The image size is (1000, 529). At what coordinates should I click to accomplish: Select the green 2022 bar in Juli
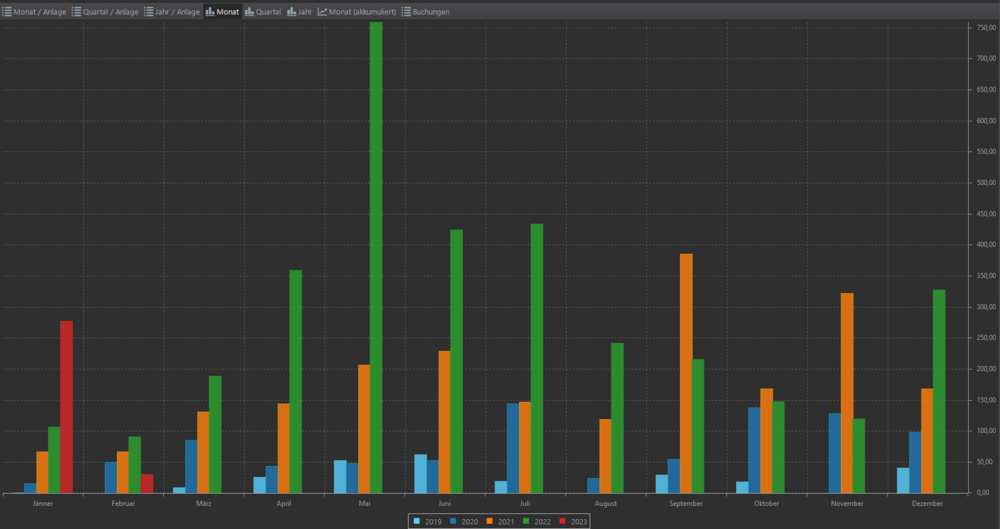click(537, 358)
